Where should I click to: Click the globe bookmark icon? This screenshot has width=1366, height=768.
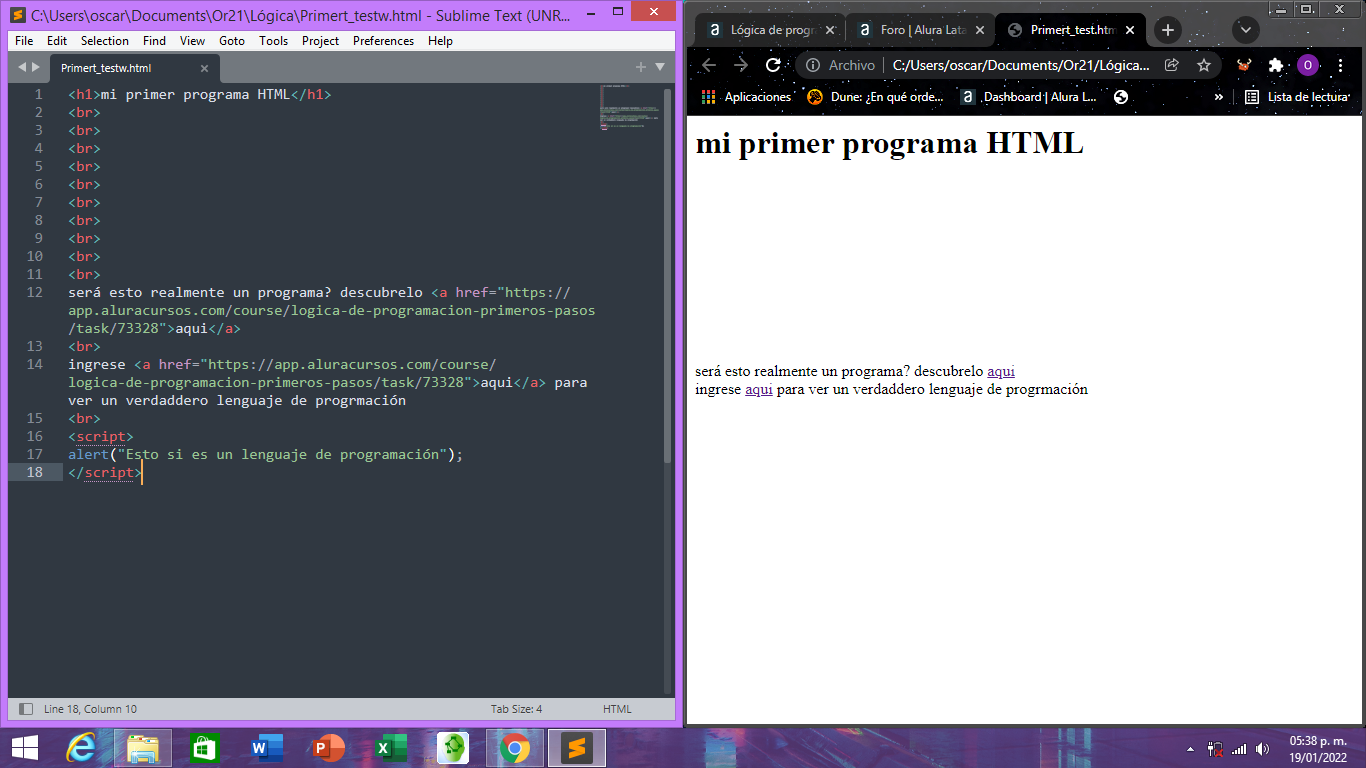pyautogui.click(x=1121, y=97)
